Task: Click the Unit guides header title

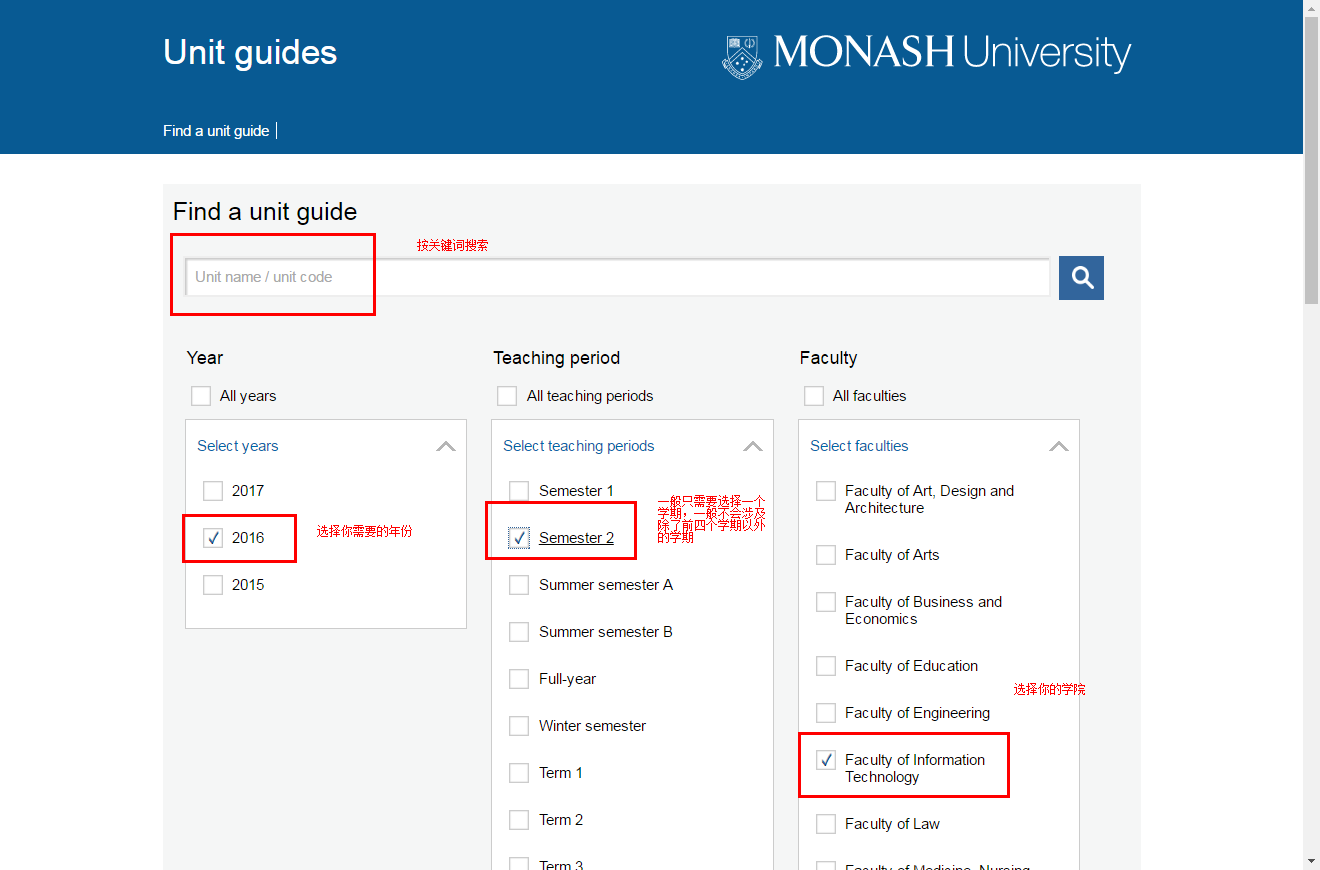Action: pos(250,53)
